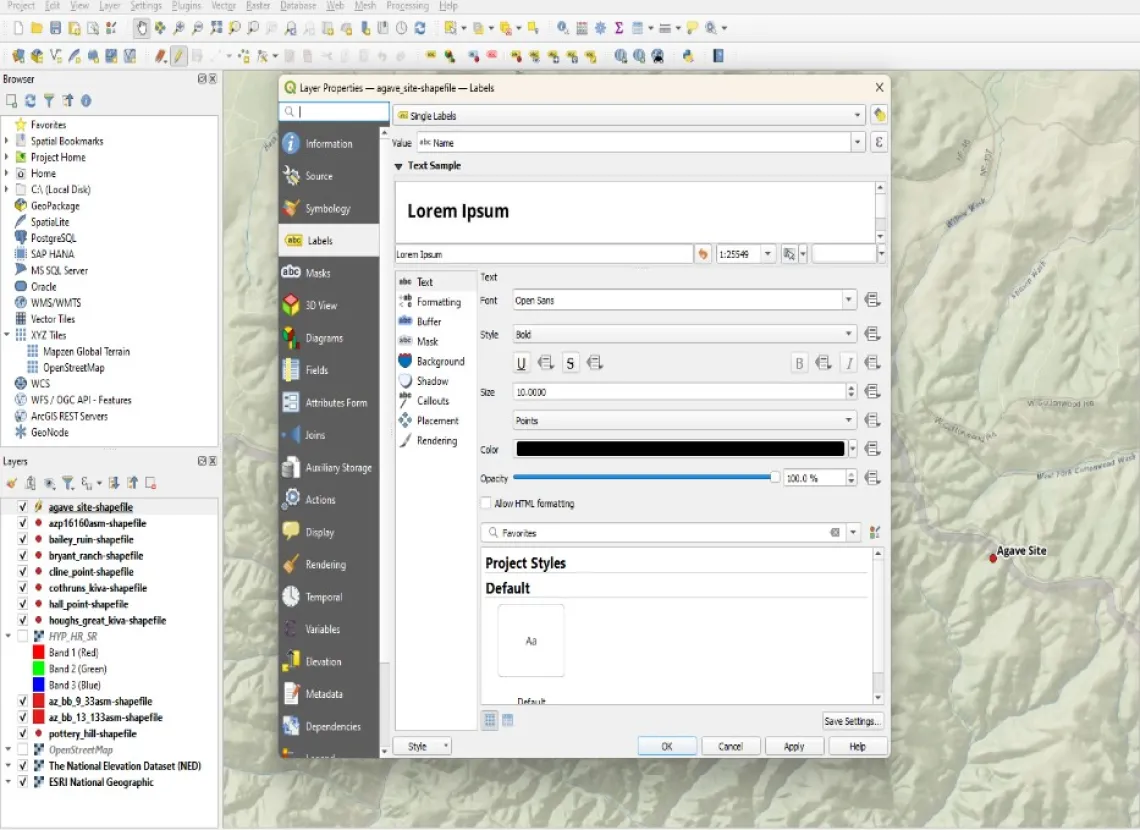Image resolution: width=1140 pixels, height=830 pixels.
Task: Toggle visibility of bryant_ranch-shapefile layer
Action: (23, 555)
